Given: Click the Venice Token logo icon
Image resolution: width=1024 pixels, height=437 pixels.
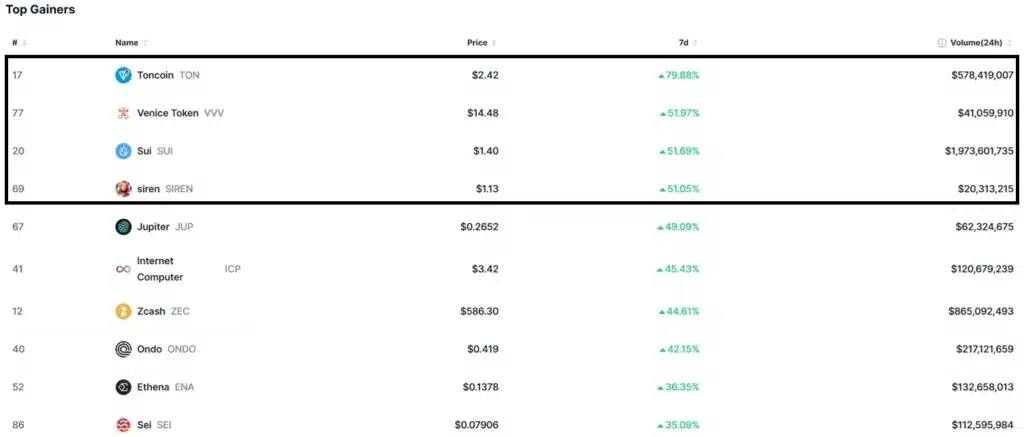Looking at the screenshot, I should point(123,113).
